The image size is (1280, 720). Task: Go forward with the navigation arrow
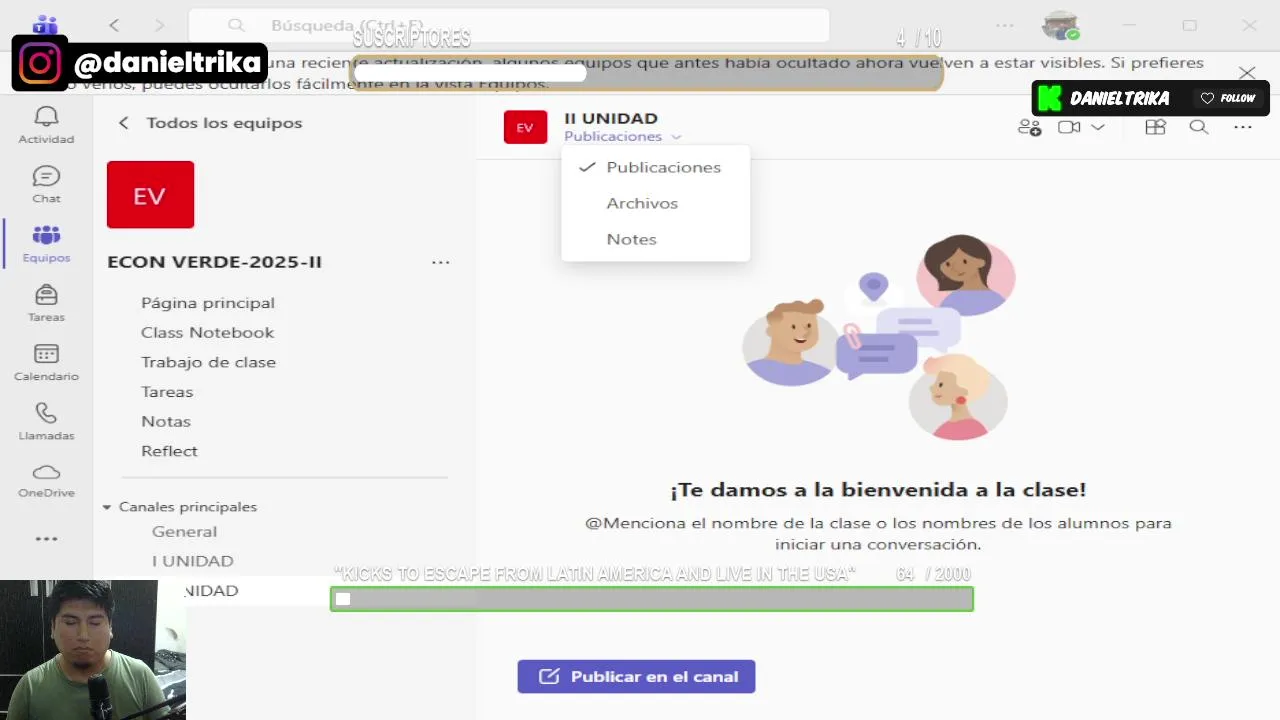(x=160, y=25)
